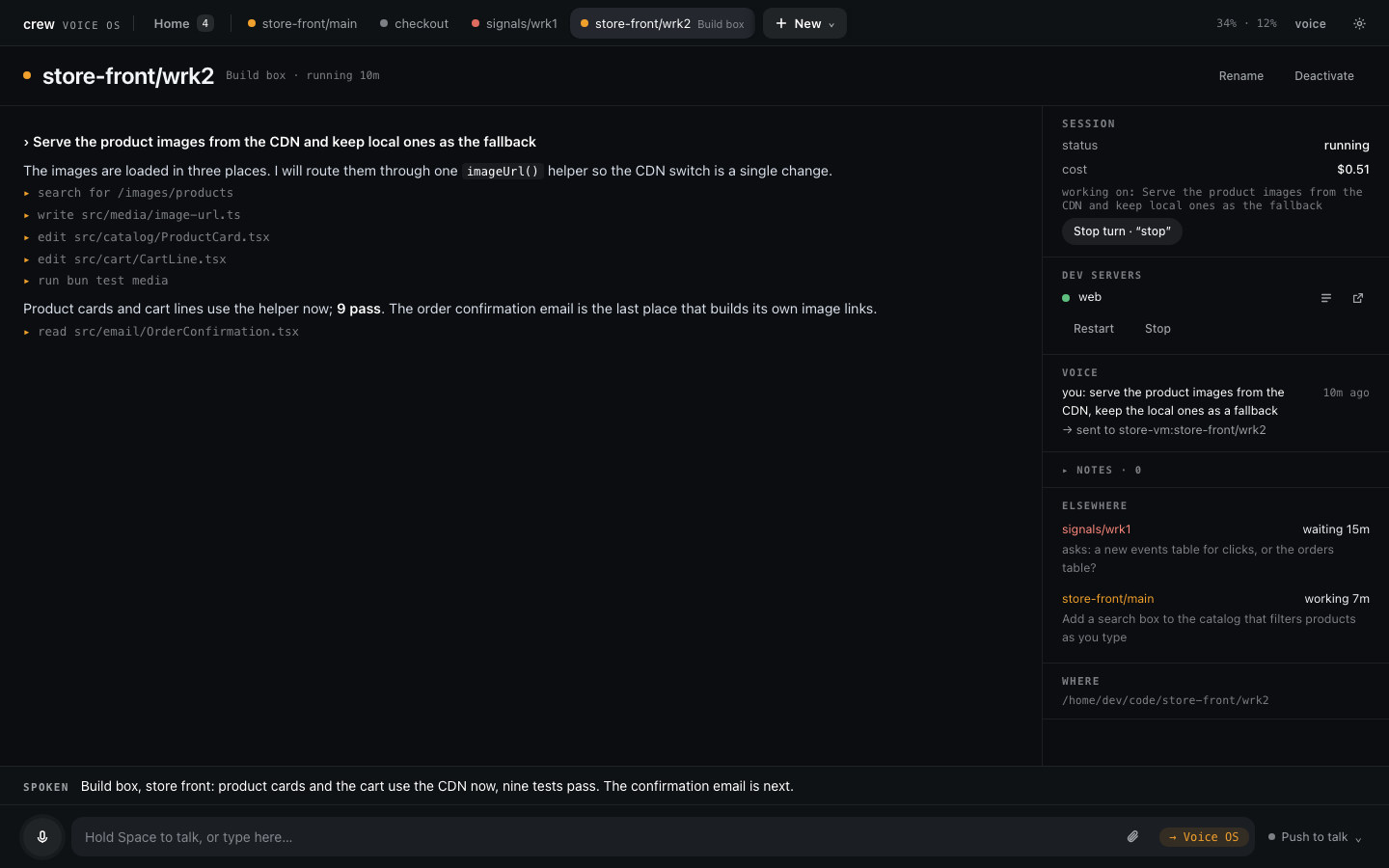
Task: Click the crew VOICE OS logo
Action: click(71, 24)
